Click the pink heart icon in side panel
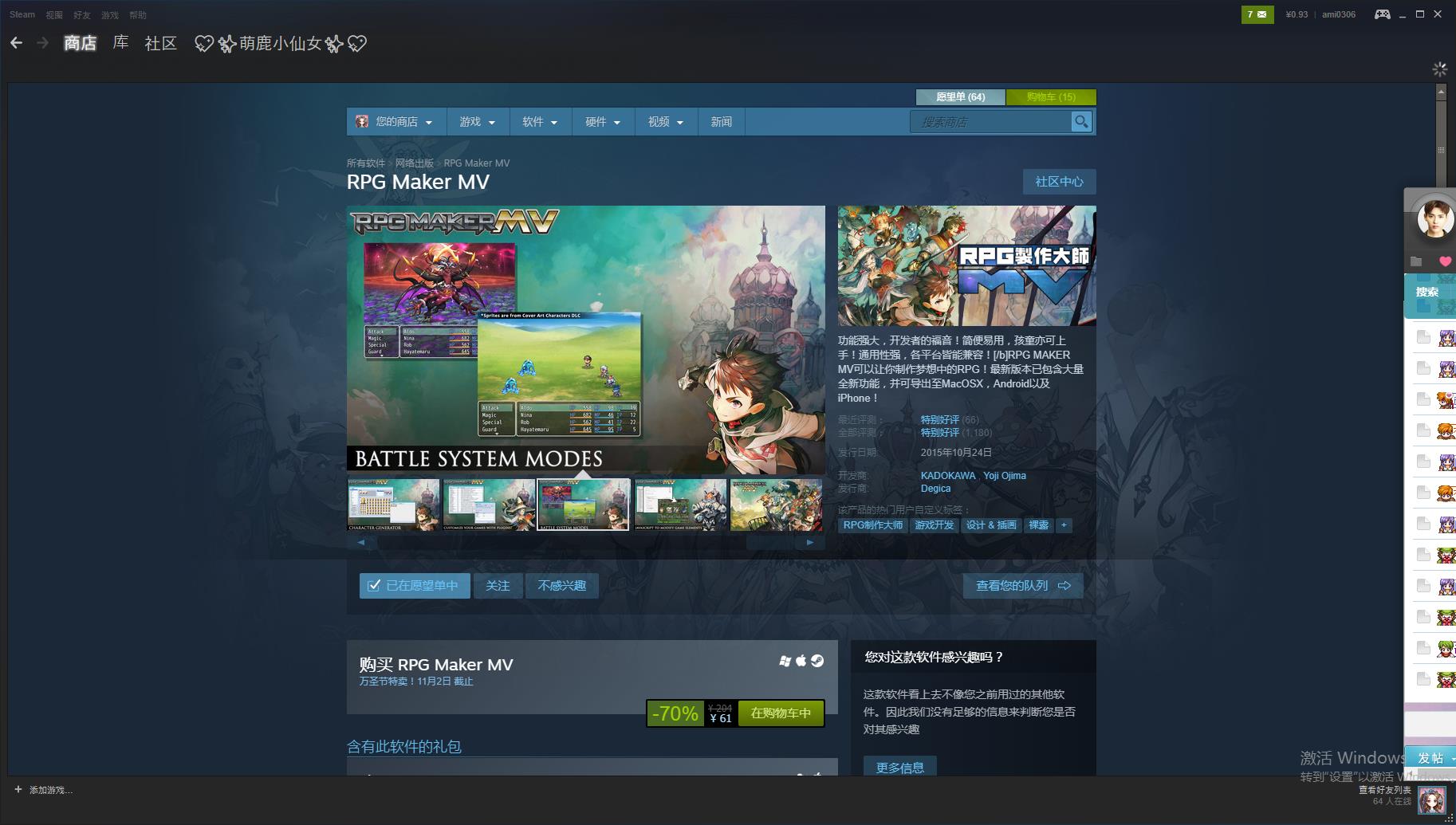The image size is (1456, 825). pyautogui.click(x=1445, y=261)
